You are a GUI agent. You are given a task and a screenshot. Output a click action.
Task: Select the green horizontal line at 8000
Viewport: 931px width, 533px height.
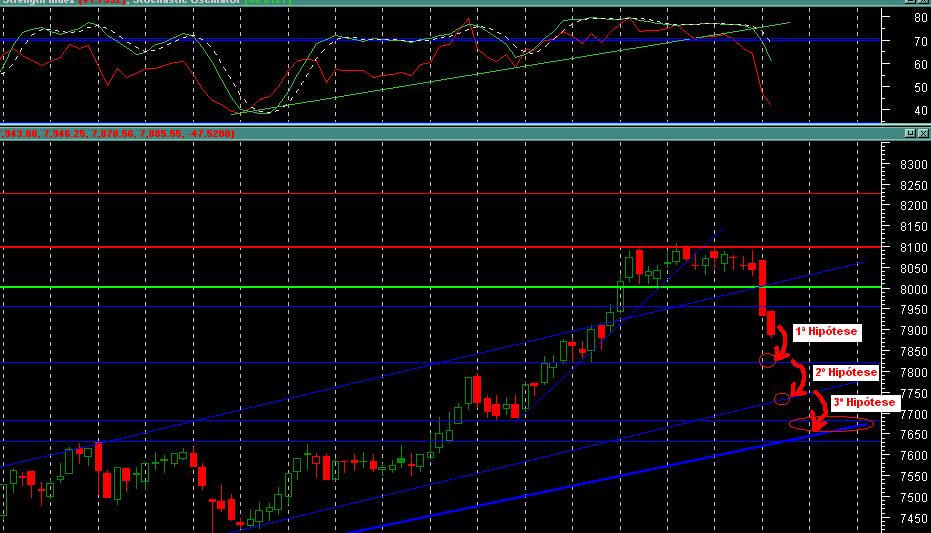[x=441, y=287]
